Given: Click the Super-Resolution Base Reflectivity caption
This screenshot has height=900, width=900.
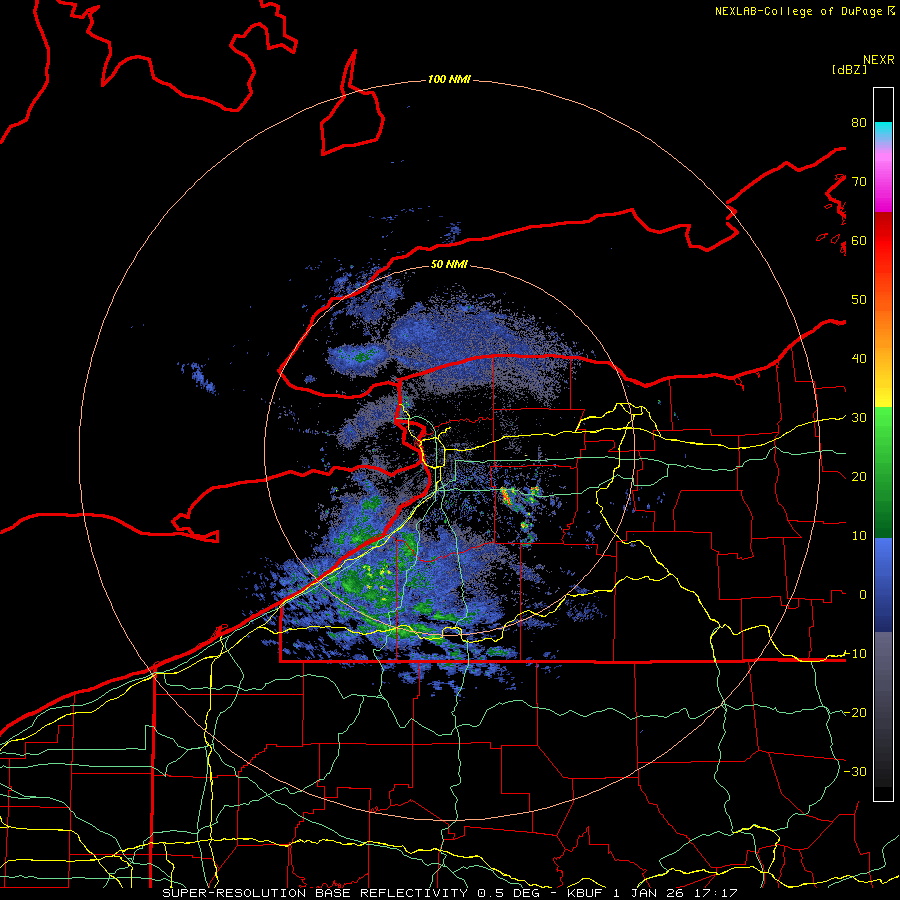Looking at the screenshot, I should (314, 893).
